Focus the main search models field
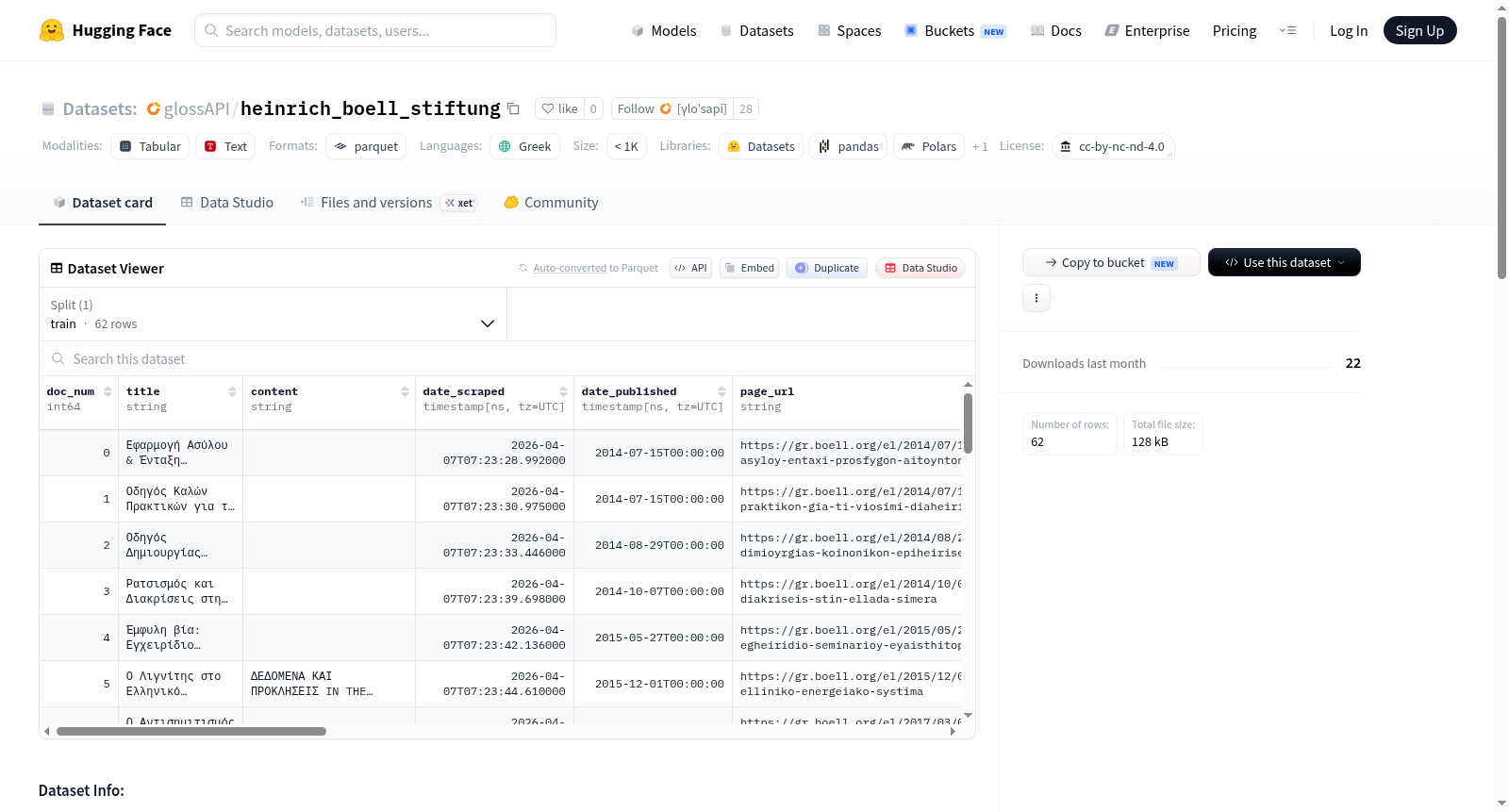1509x812 pixels. [x=375, y=30]
